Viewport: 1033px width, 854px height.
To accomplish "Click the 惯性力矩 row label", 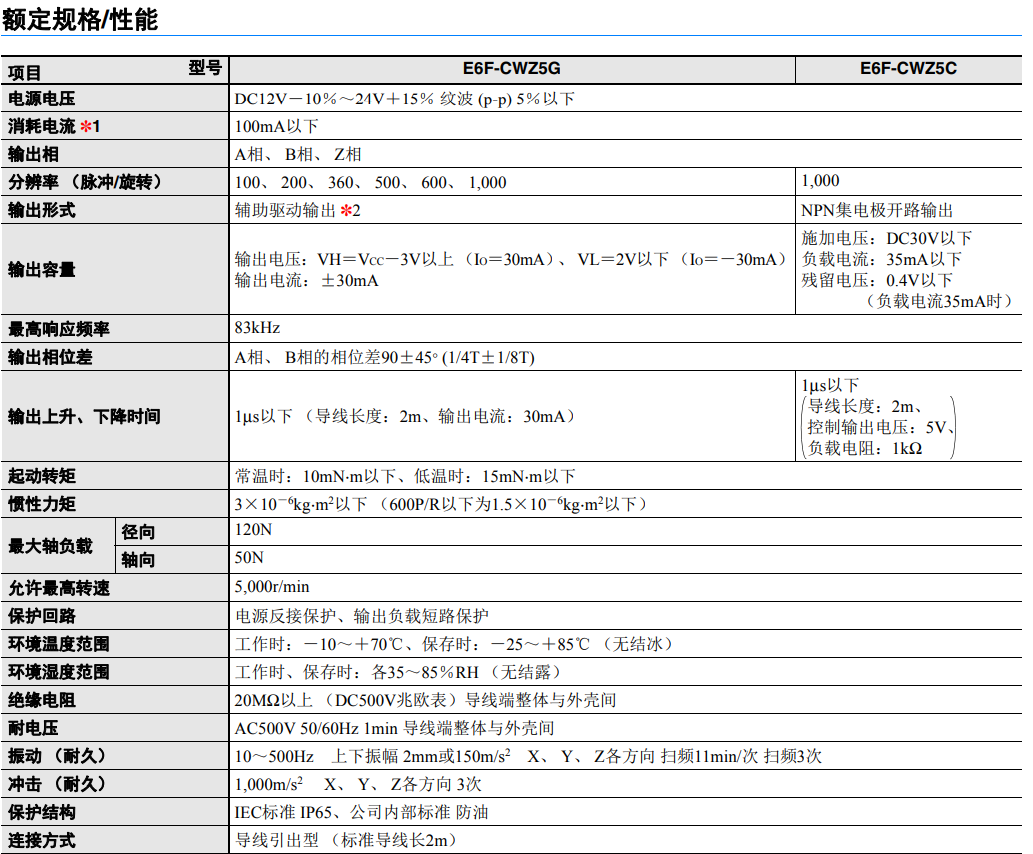I will click(42, 504).
